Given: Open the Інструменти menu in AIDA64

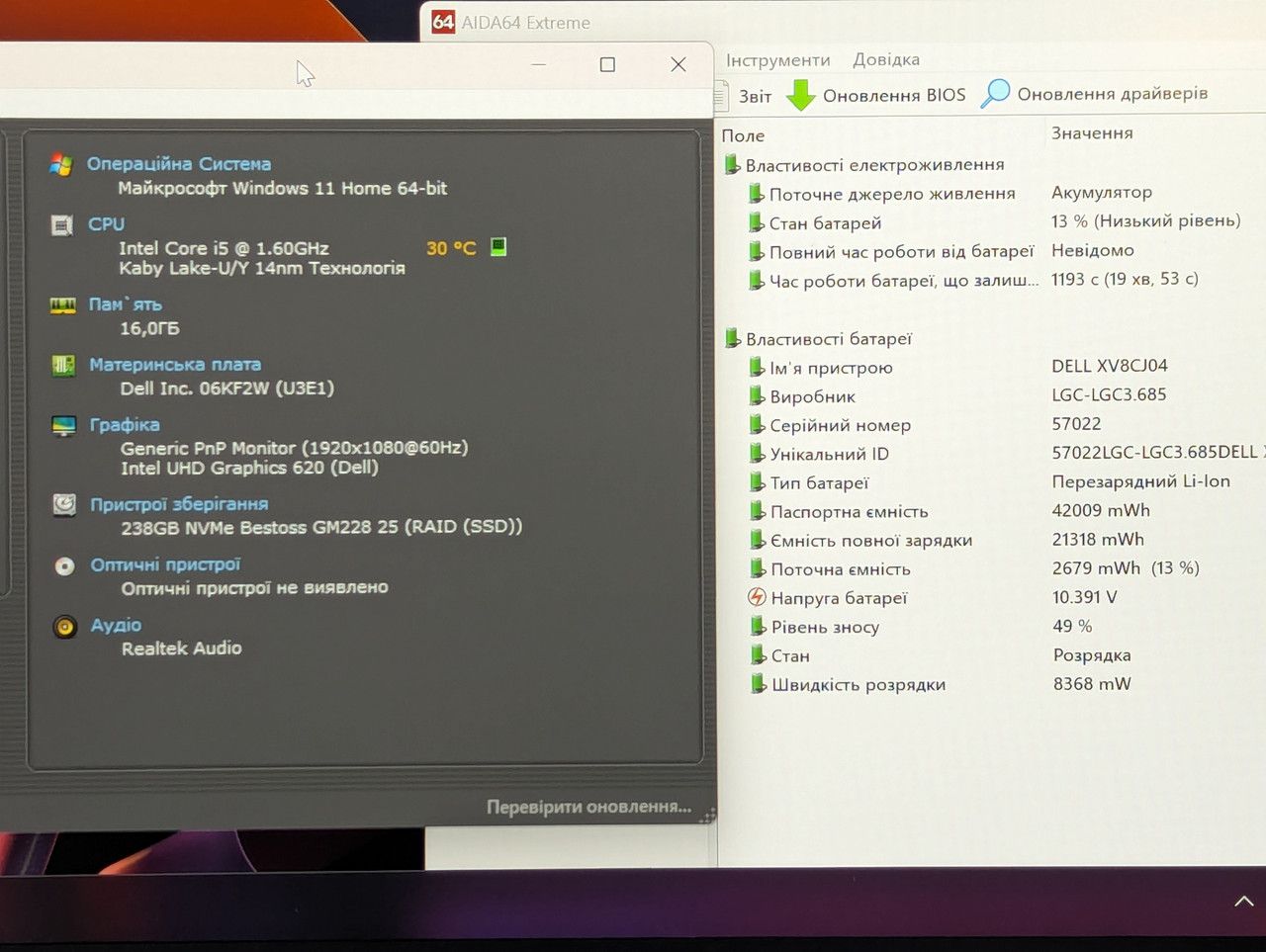Looking at the screenshot, I should [x=778, y=60].
